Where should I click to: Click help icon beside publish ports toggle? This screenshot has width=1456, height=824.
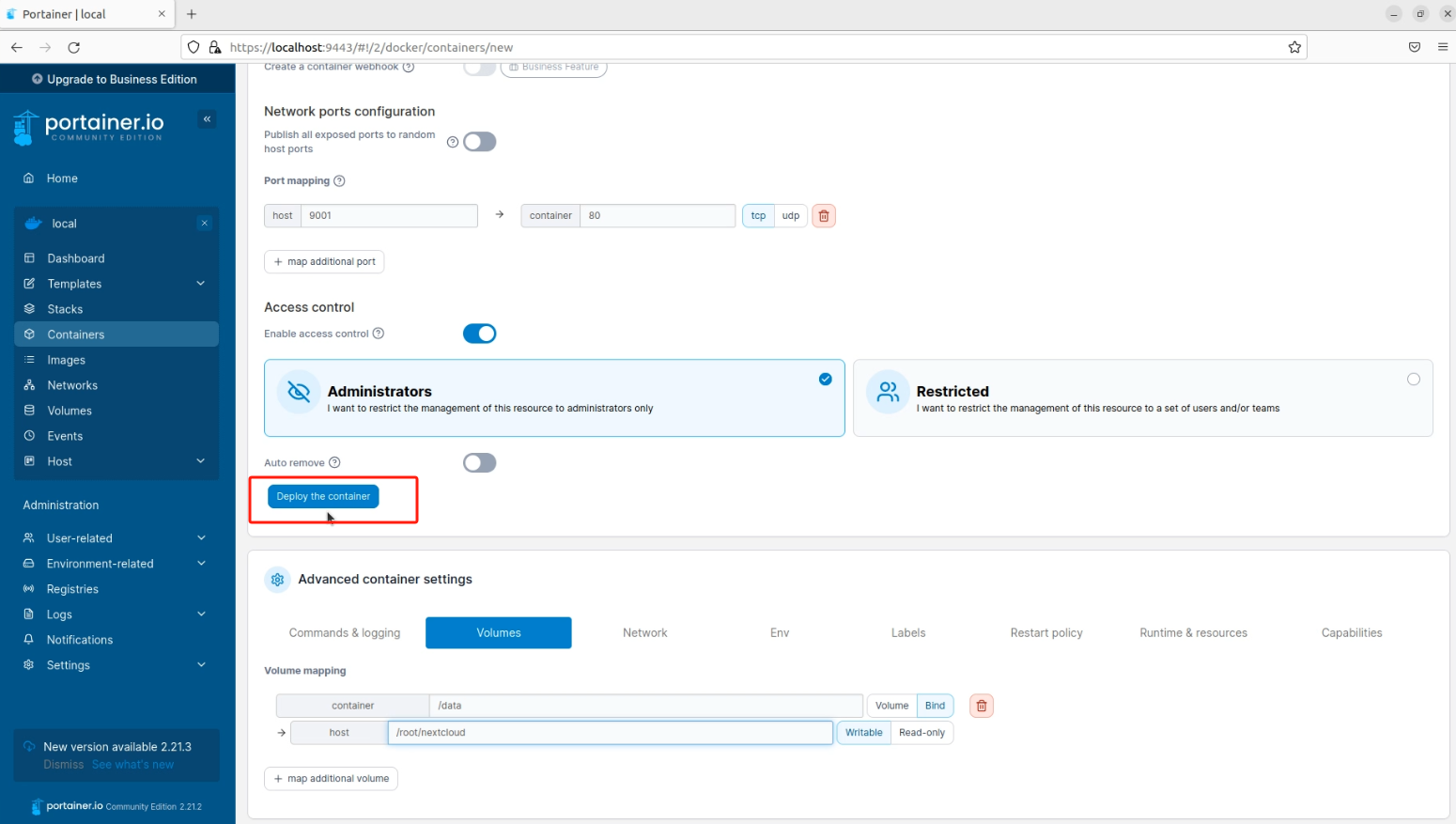coord(453,142)
